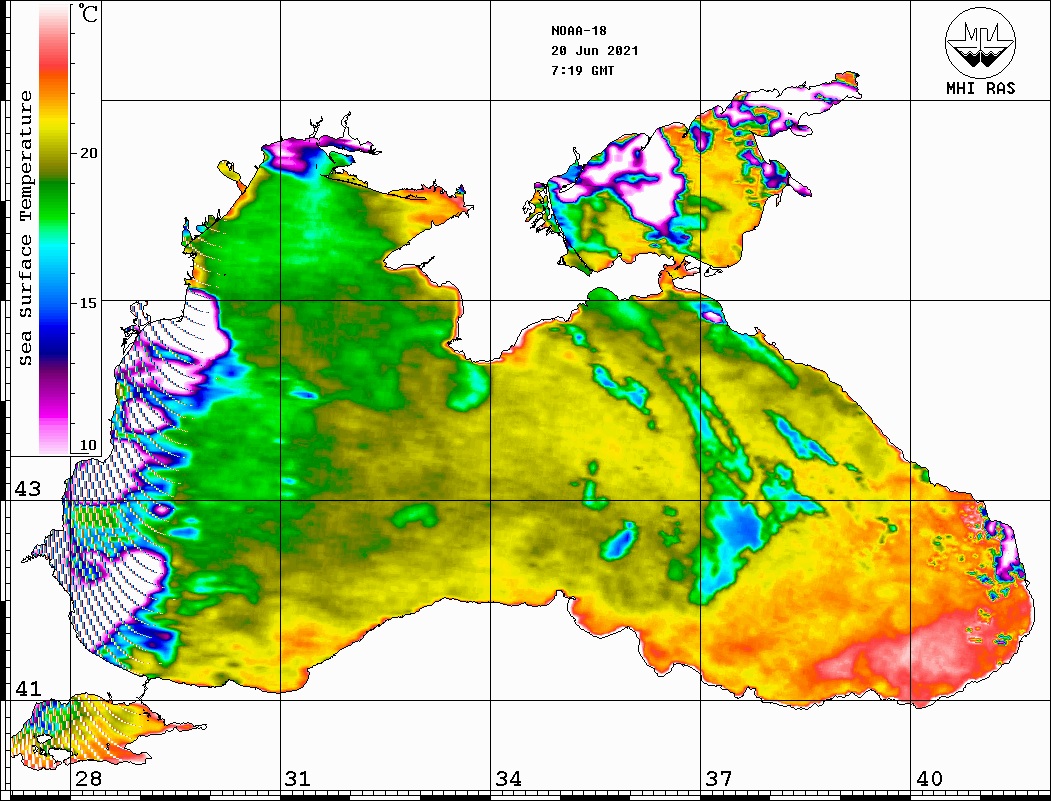Click the MHI RAS circular logo
Screen dimensions: 1051x801
(981, 42)
